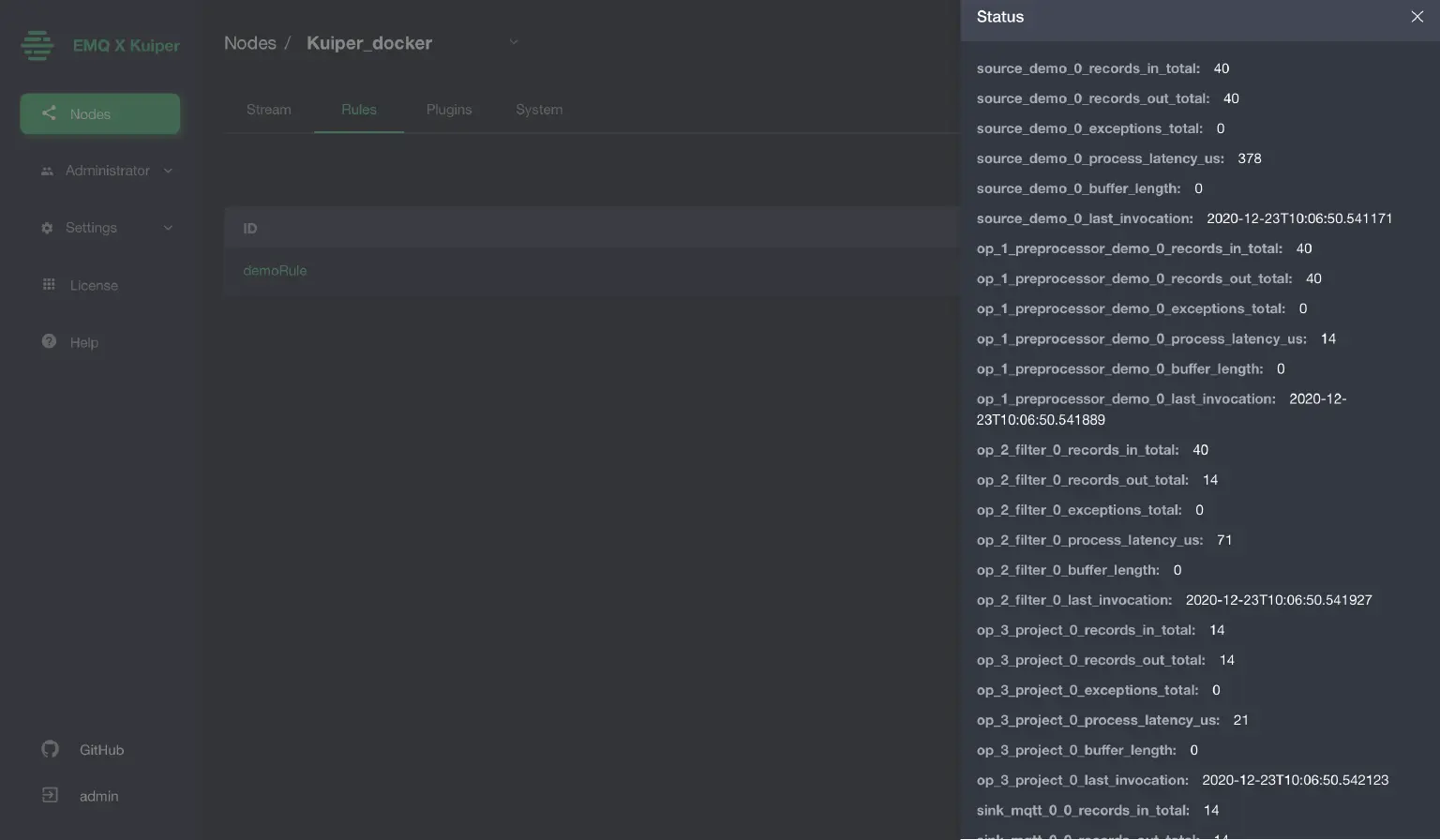Click the Settings gear icon
Viewport: 1440px width, 840px height.
coord(47,228)
